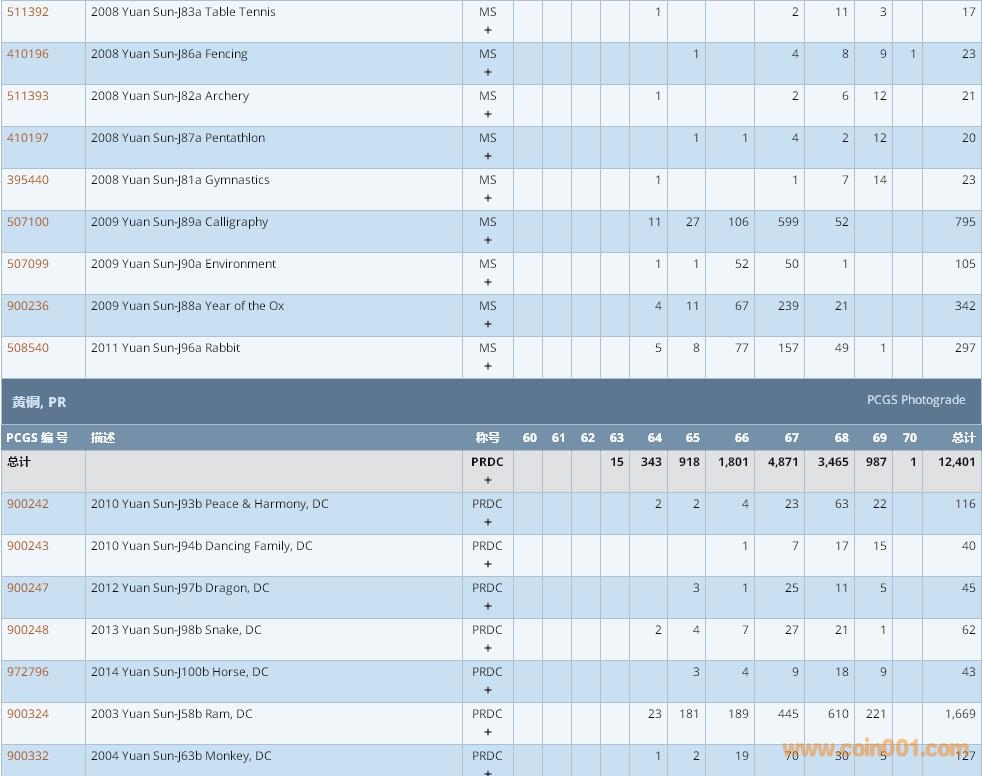Click the 总计 column header
This screenshot has height=776, width=982.
(x=963, y=438)
